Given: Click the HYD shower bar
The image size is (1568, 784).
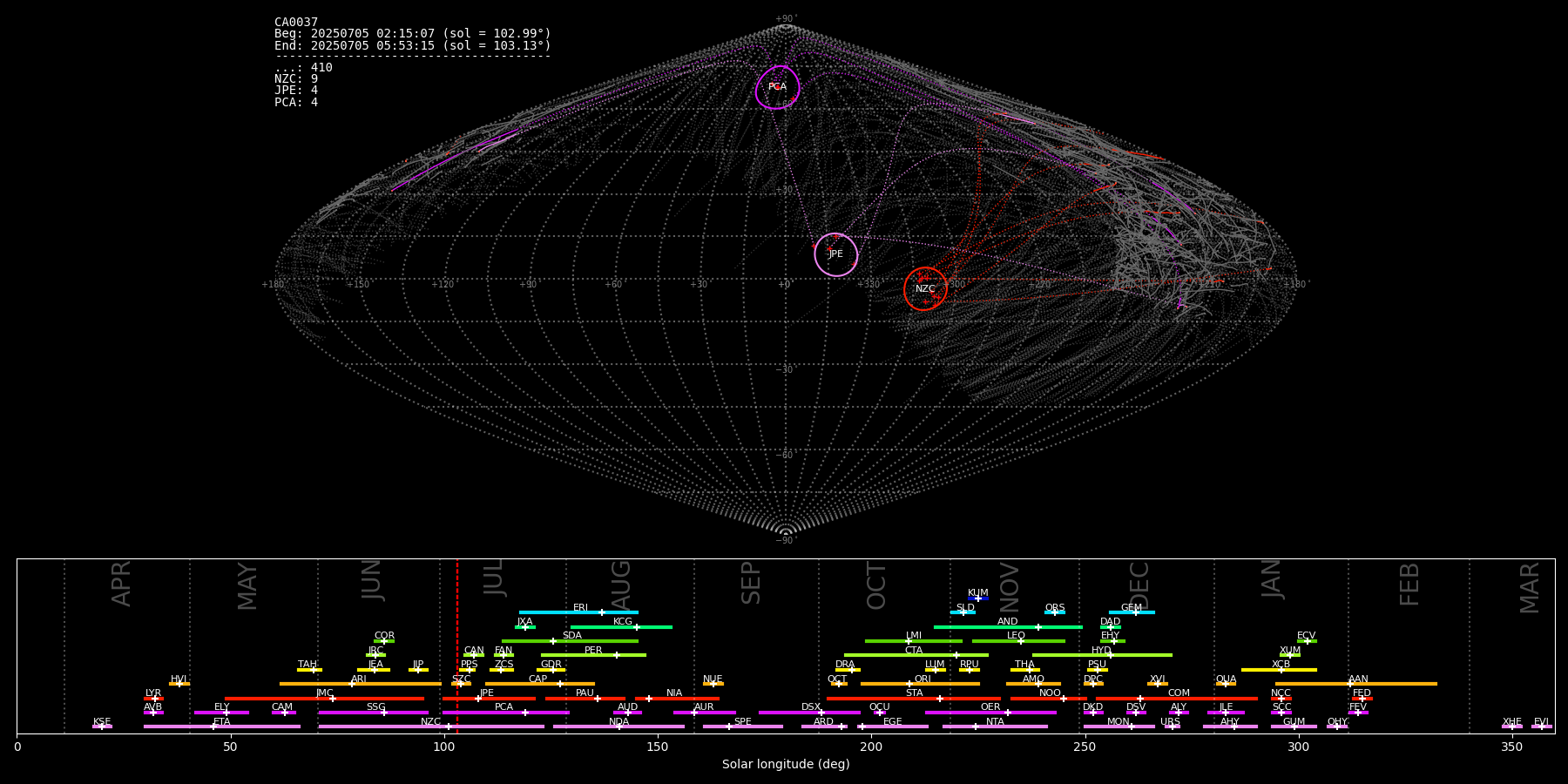Looking at the screenshot, I should [1102, 655].
